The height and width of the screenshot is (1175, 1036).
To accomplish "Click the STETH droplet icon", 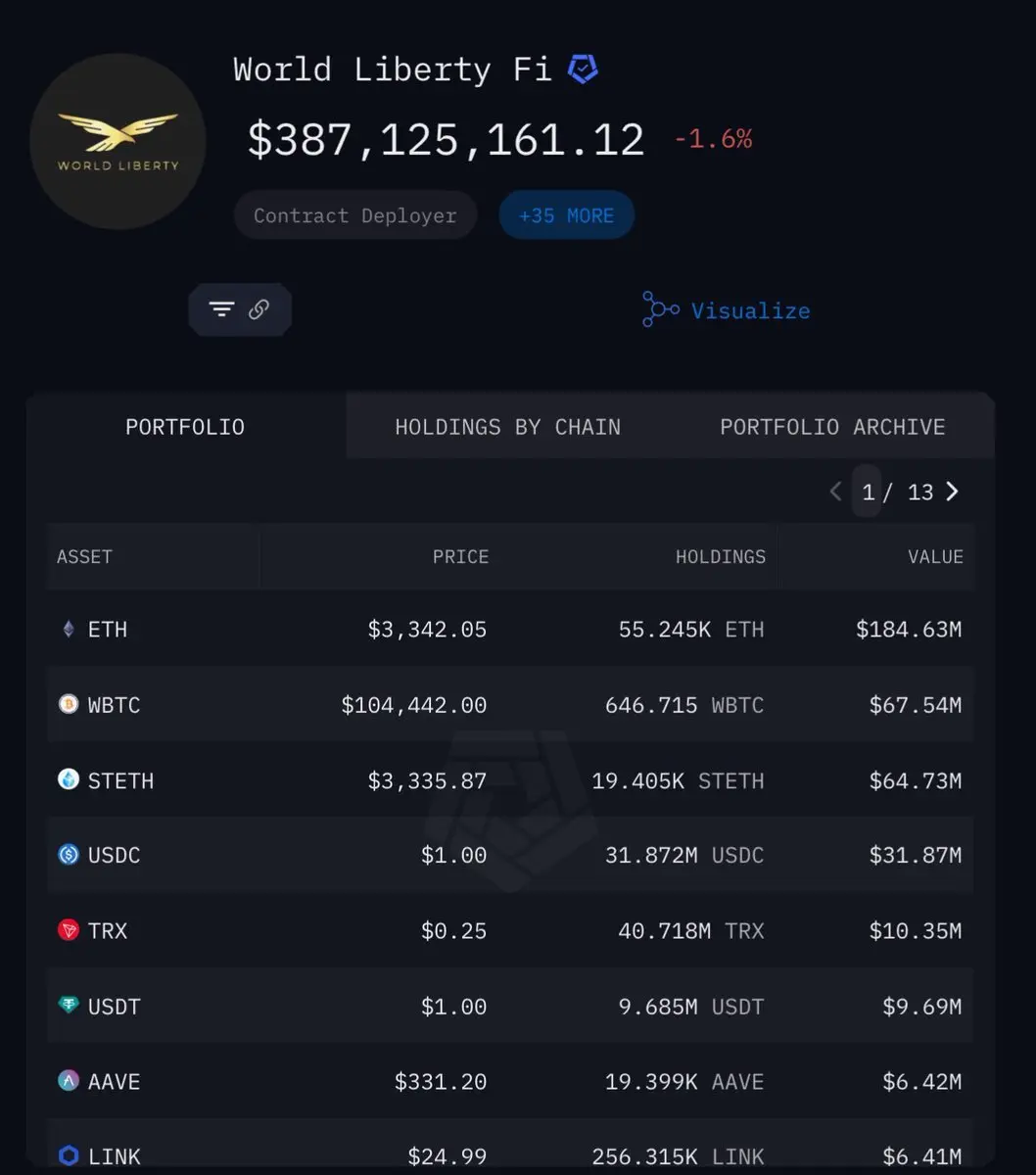I will (69, 780).
